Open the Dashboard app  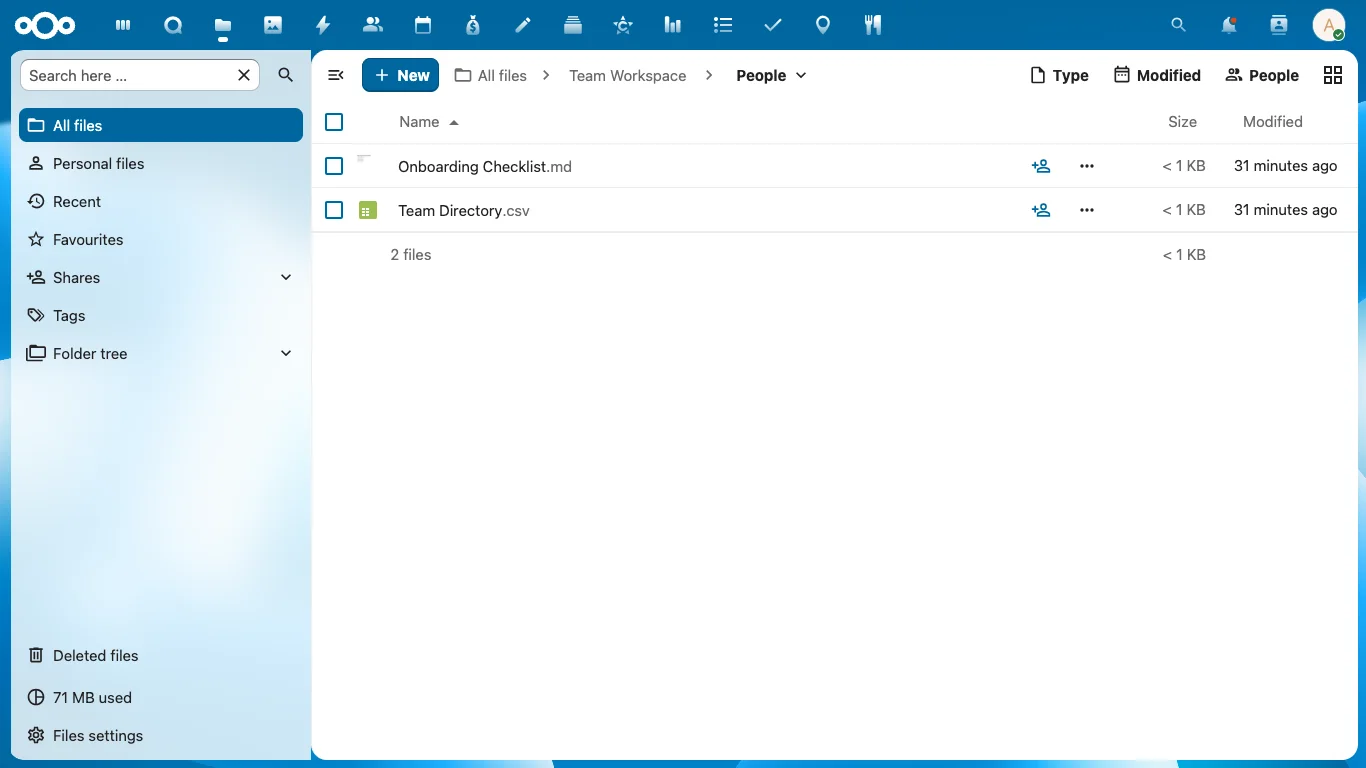(x=123, y=25)
